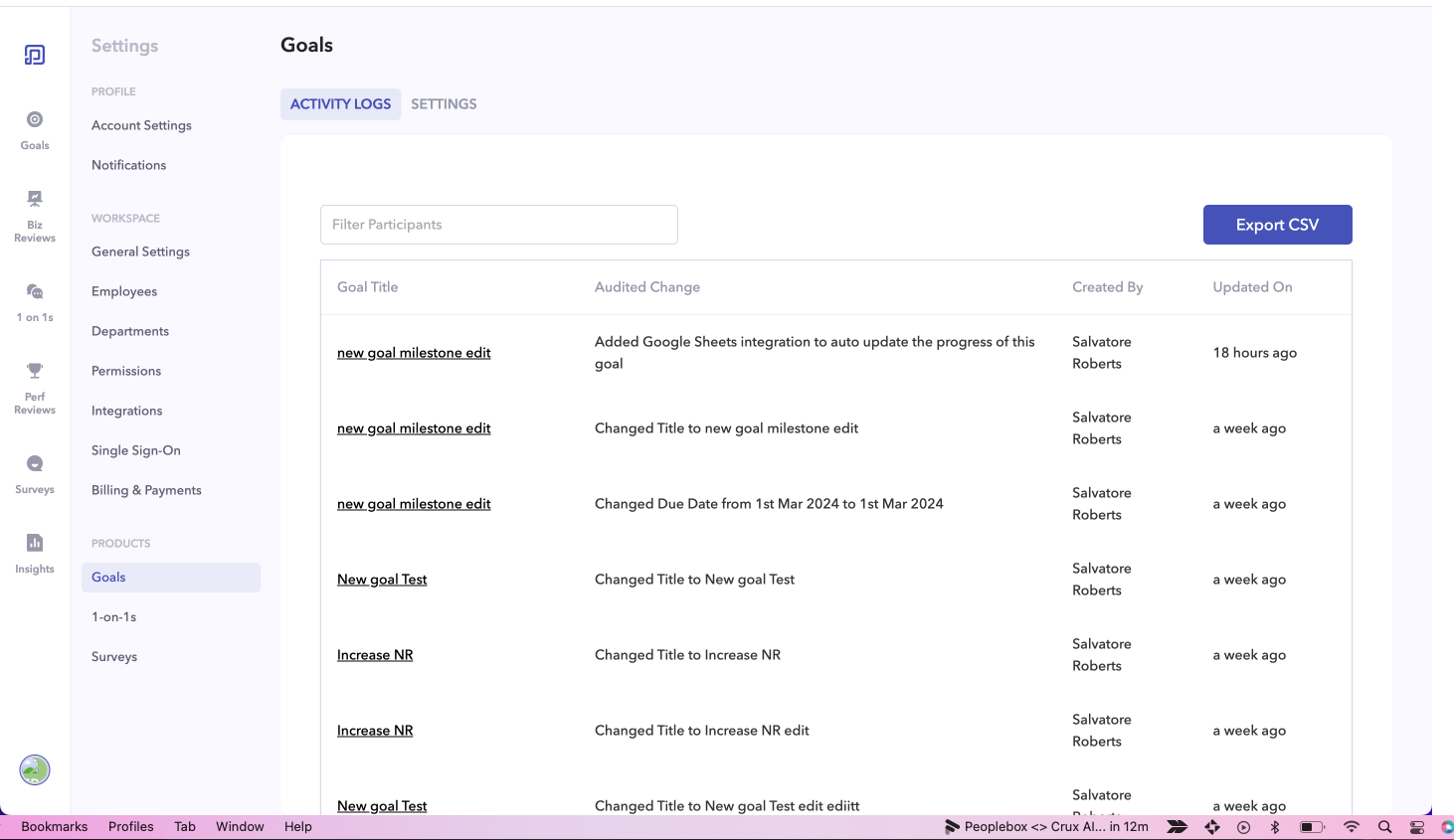
Task: Select Goals under Products
Action: 171,578
